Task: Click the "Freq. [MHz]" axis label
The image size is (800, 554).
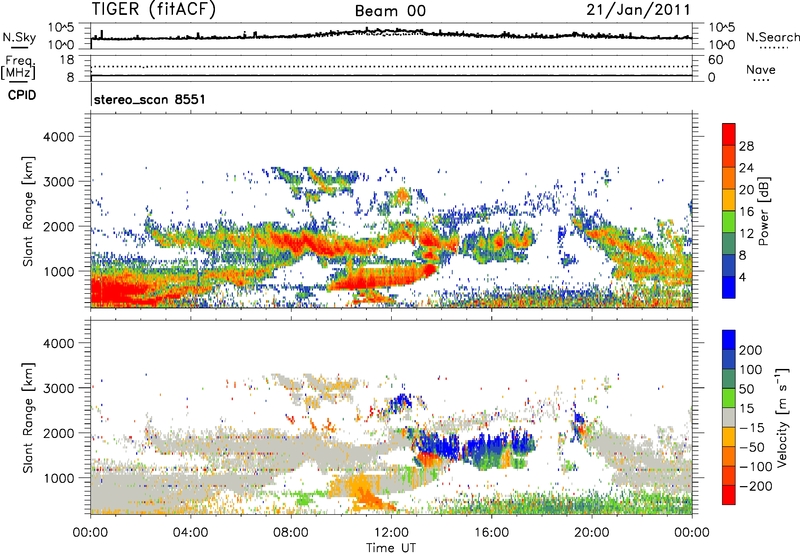Action: 19,67
